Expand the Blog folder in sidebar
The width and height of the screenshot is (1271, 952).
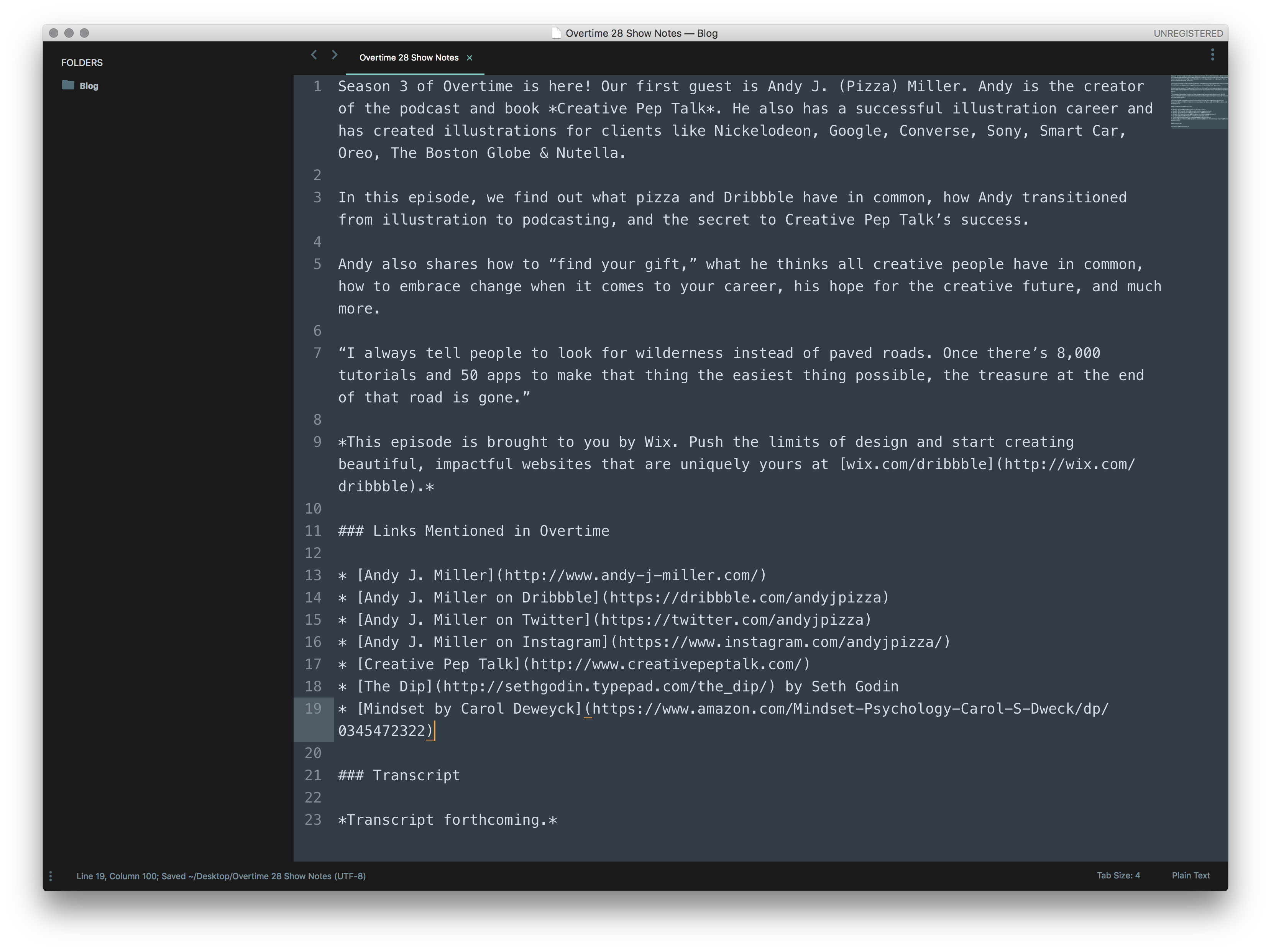[x=89, y=86]
